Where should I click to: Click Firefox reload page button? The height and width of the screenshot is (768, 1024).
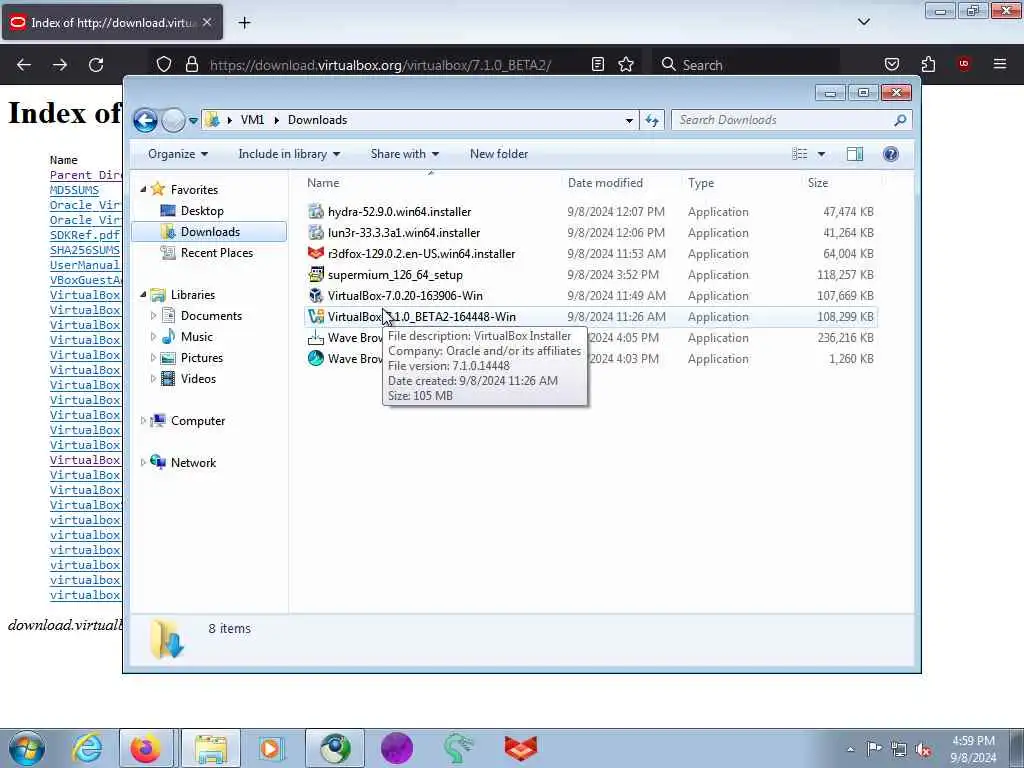point(96,65)
